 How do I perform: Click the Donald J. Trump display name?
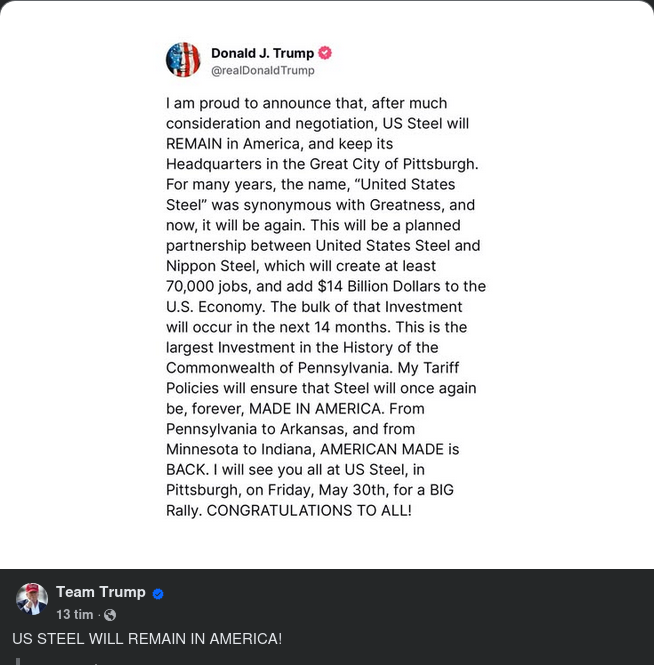[262, 53]
